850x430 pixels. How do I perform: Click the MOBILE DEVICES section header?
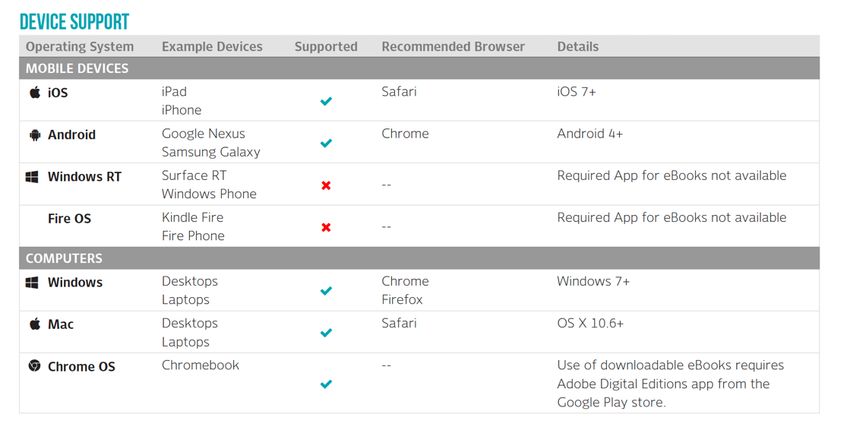[419, 68]
